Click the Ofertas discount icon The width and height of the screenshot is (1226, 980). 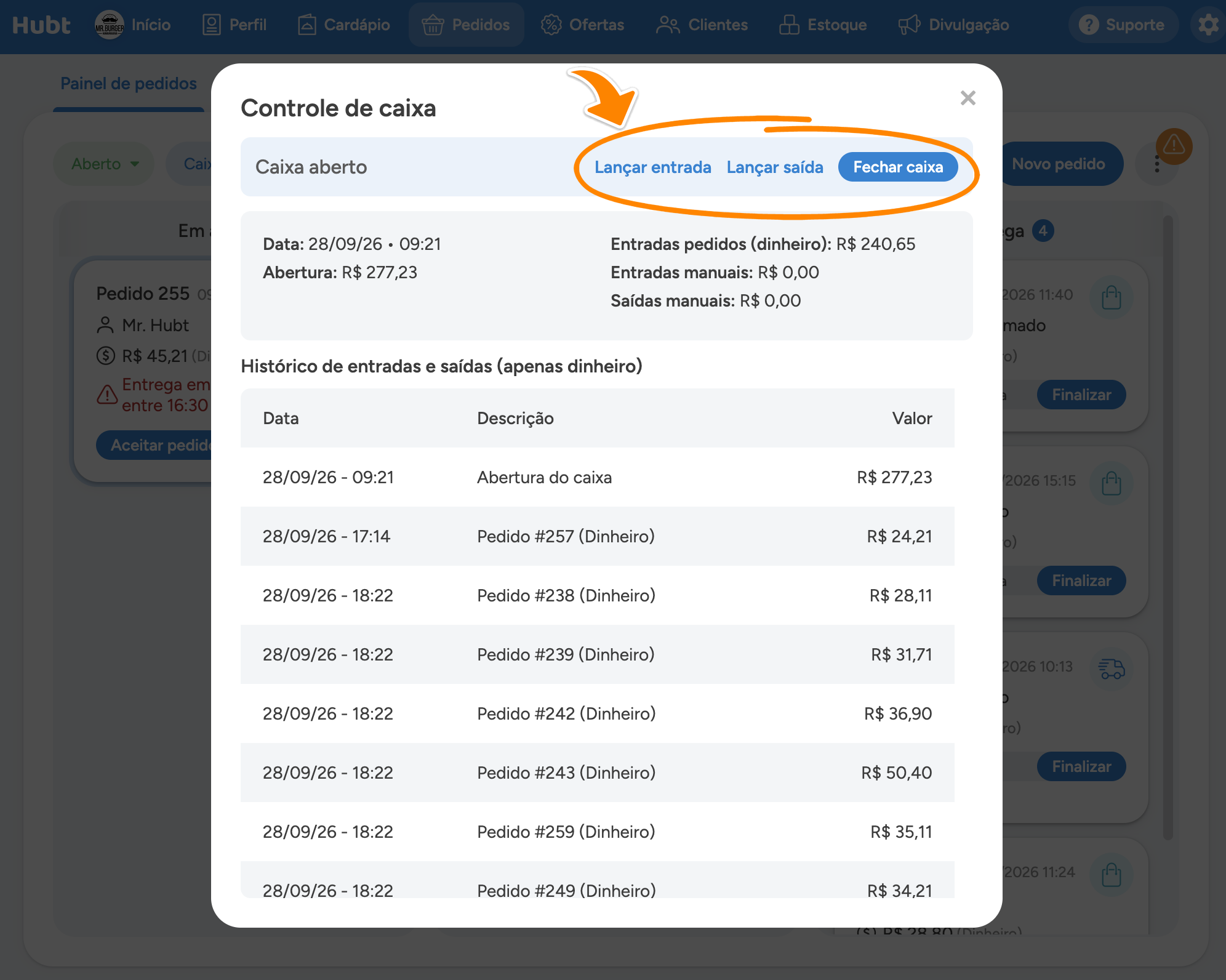click(551, 25)
